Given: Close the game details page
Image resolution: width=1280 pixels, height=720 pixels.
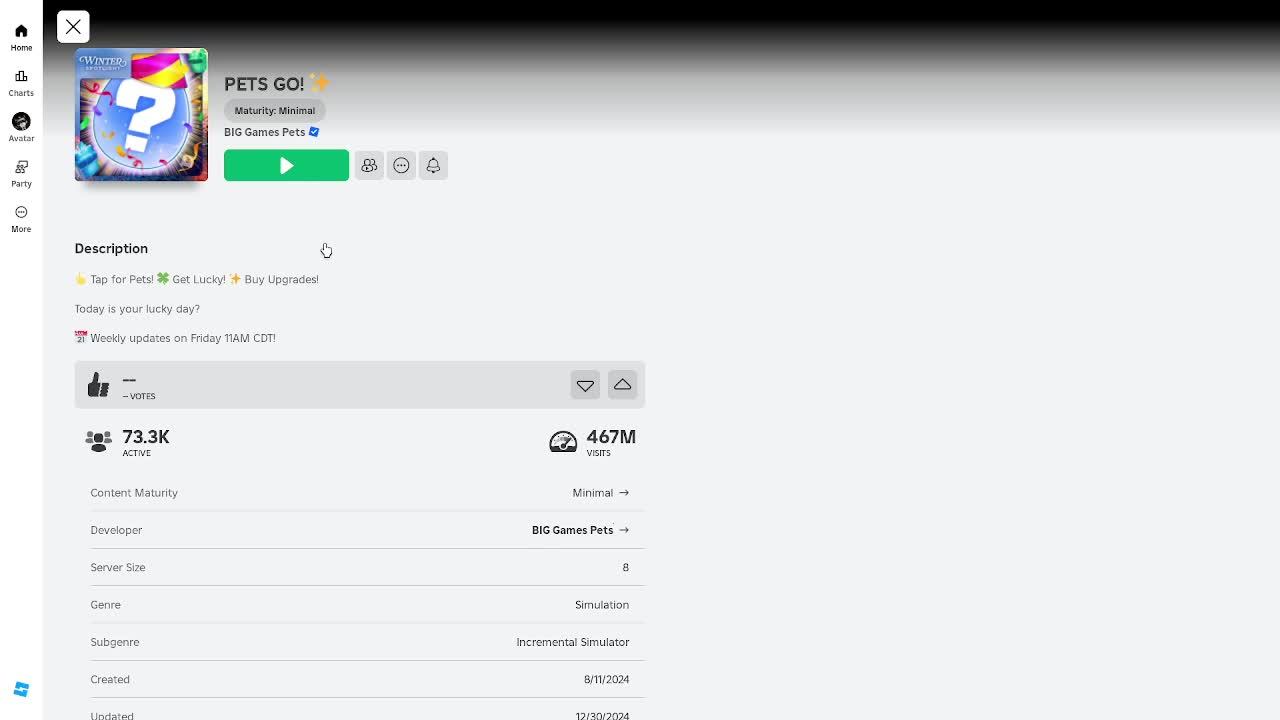Looking at the screenshot, I should click(73, 27).
